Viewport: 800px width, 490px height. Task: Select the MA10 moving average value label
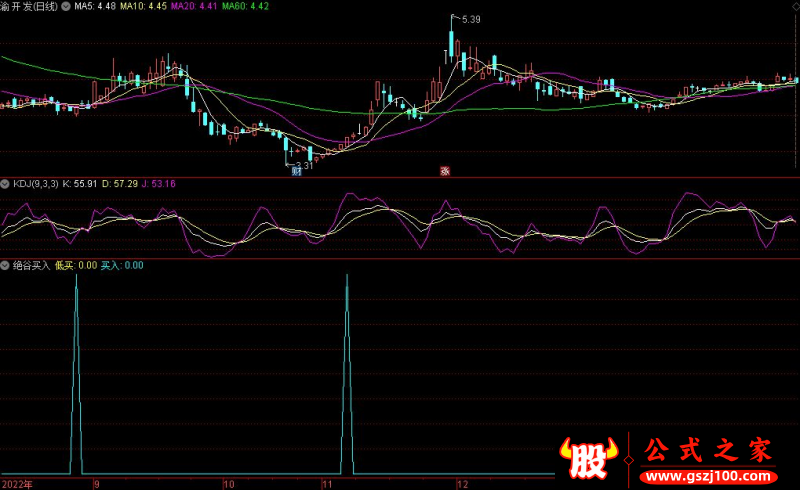pyautogui.click(x=144, y=6)
